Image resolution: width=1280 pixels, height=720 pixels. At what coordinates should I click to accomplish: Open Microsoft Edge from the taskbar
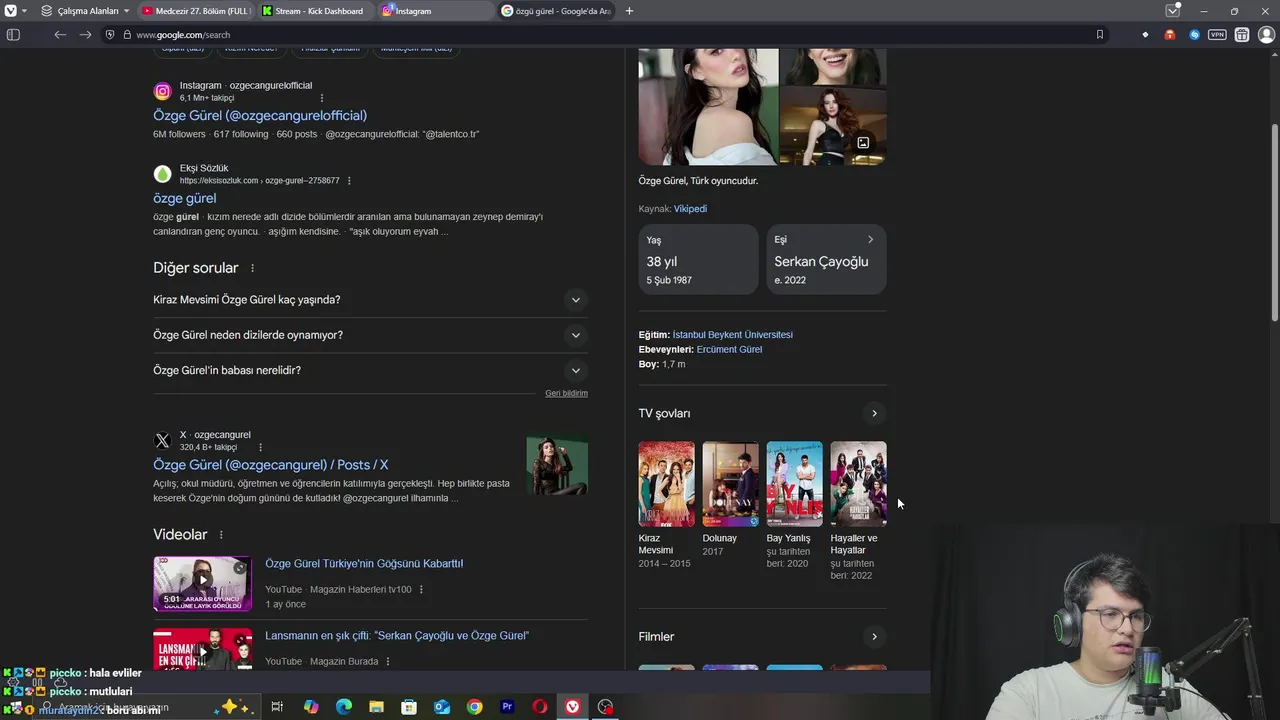pyautogui.click(x=344, y=707)
